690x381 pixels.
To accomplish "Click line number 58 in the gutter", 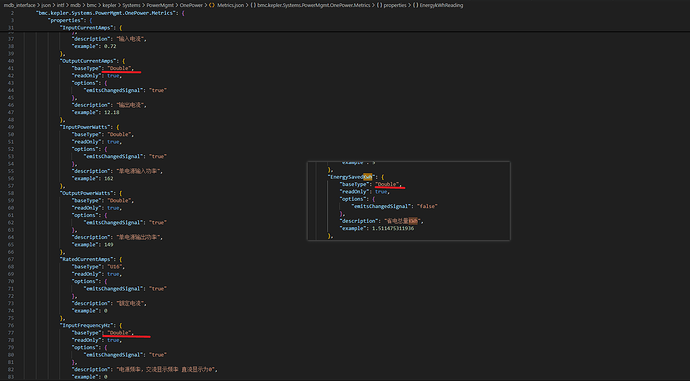I will [x=11, y=193].
